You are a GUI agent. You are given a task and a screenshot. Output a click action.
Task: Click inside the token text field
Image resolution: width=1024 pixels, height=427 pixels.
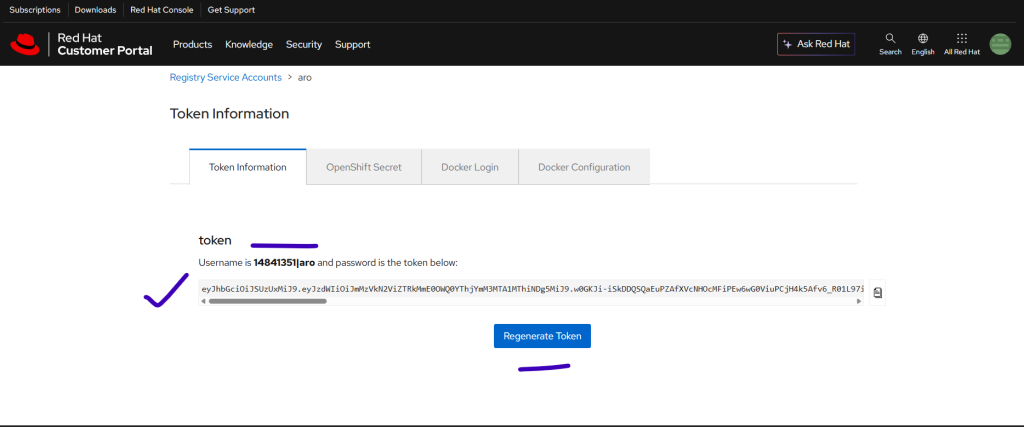click(530, 289)
